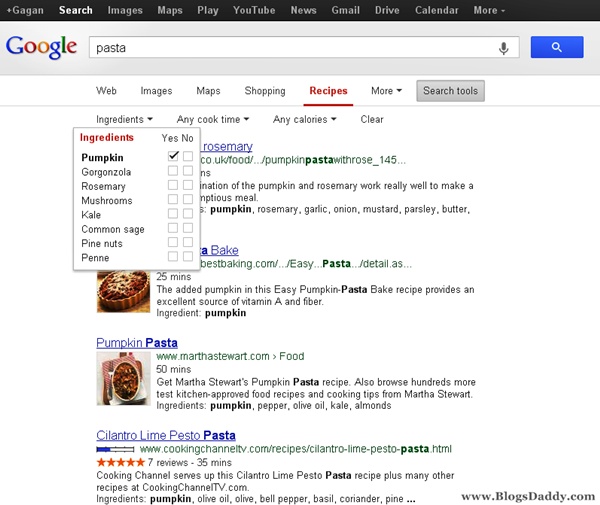The image size is (600, 505).
Task: Tick the Yes checkbox for Kale
Action: [x=173, y=213]
